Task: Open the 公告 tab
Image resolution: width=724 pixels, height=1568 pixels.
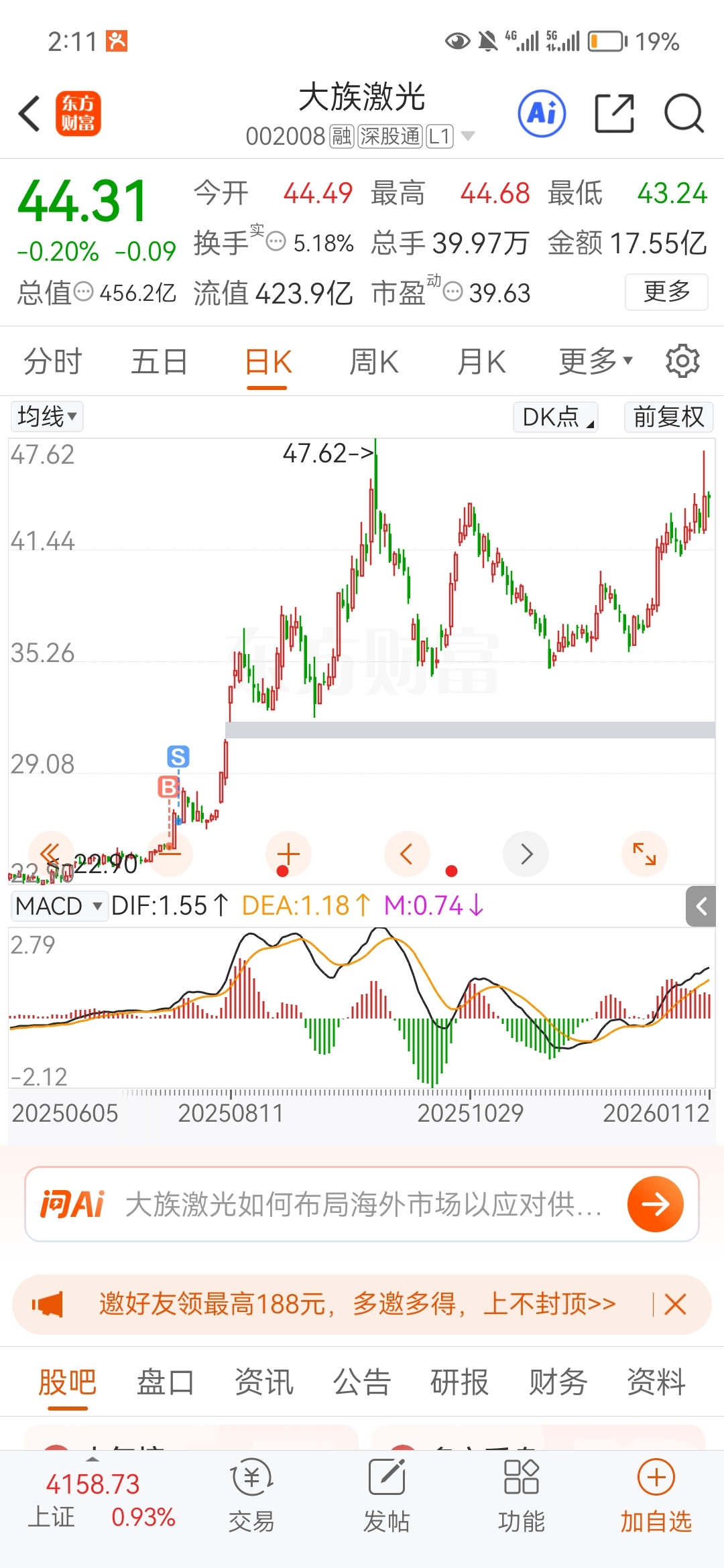Action: 362,1382
